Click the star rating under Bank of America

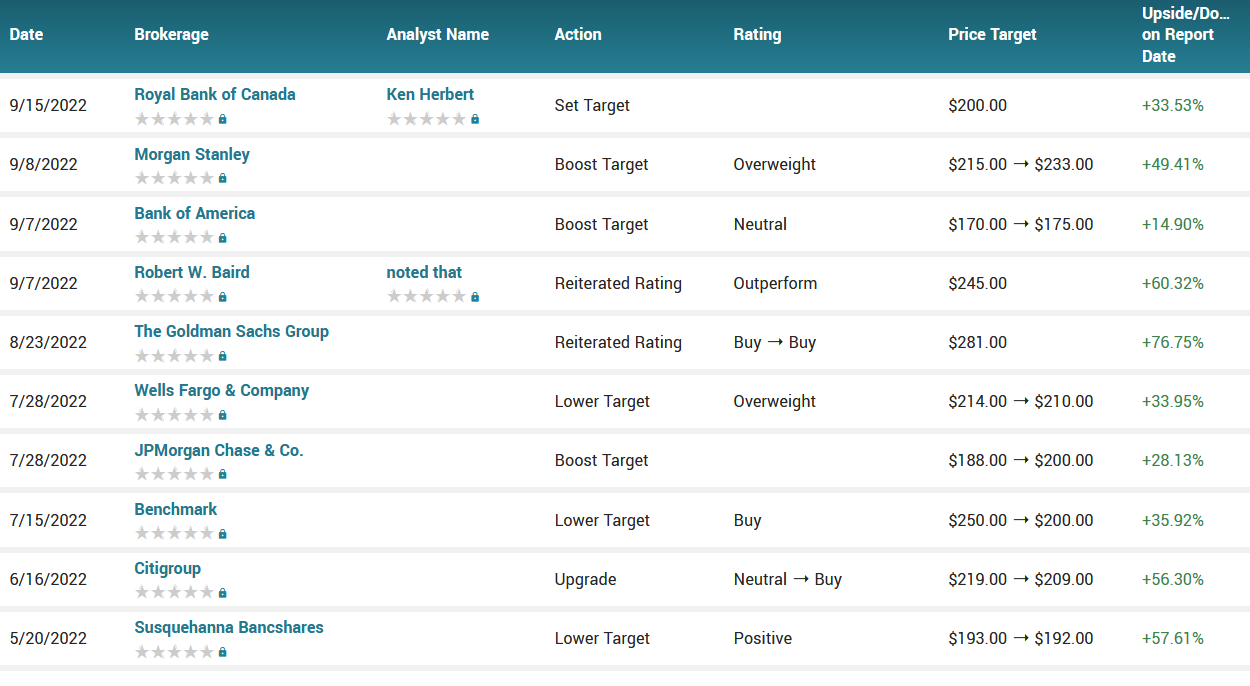tap(174, 238)
